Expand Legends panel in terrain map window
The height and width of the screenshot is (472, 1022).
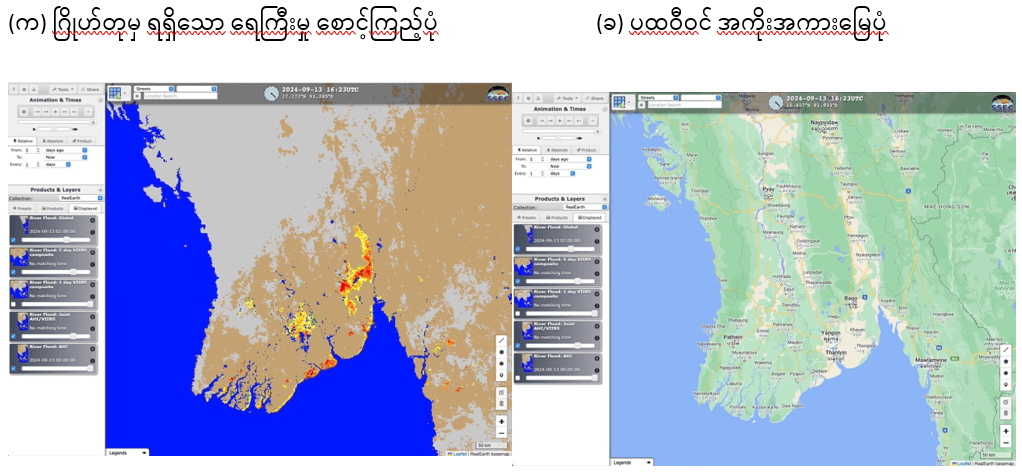tap(630, 462)
